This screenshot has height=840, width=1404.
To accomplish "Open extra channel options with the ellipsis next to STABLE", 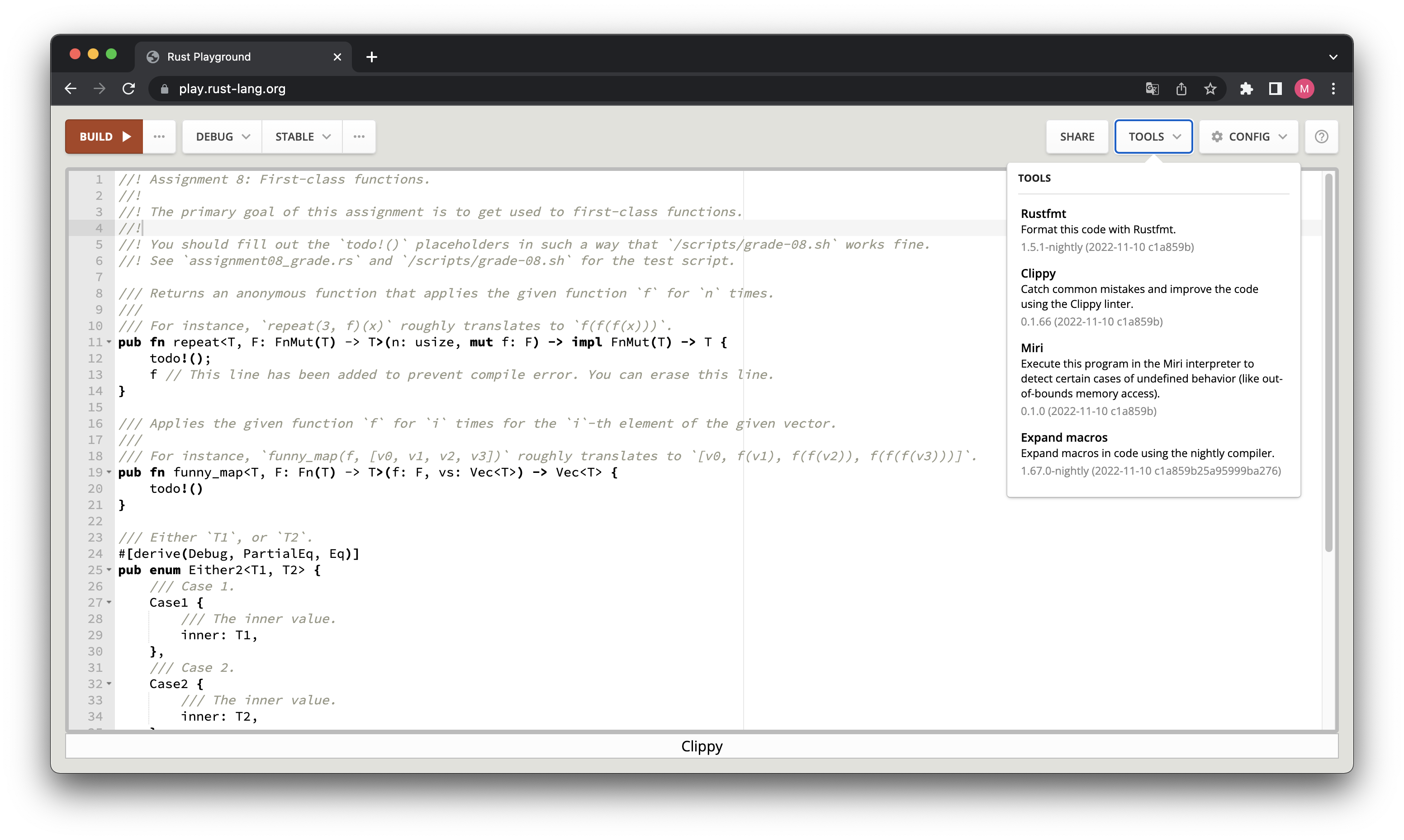I will coord(360,136).
